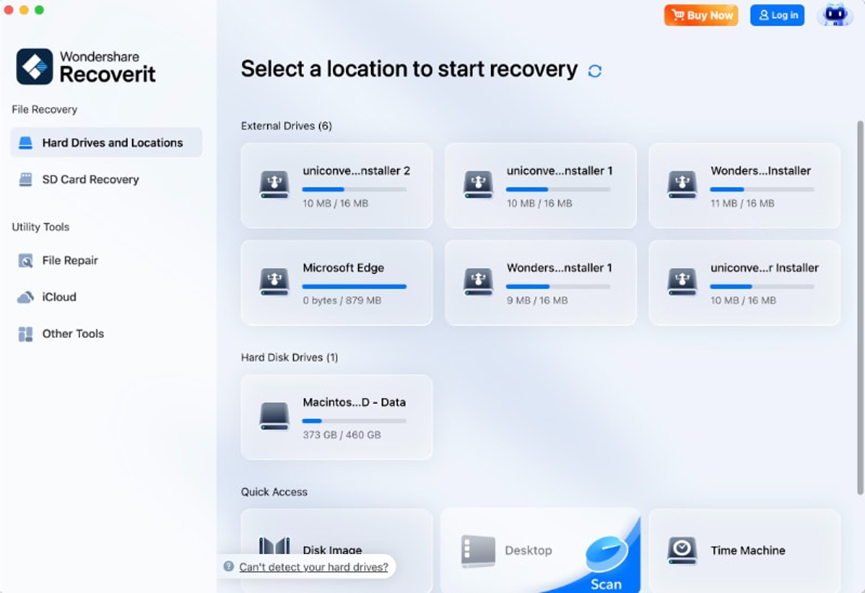Click the vertical scrollbar on the right
865x593 pixels.
pyautogui.click(x=859, y=300)
